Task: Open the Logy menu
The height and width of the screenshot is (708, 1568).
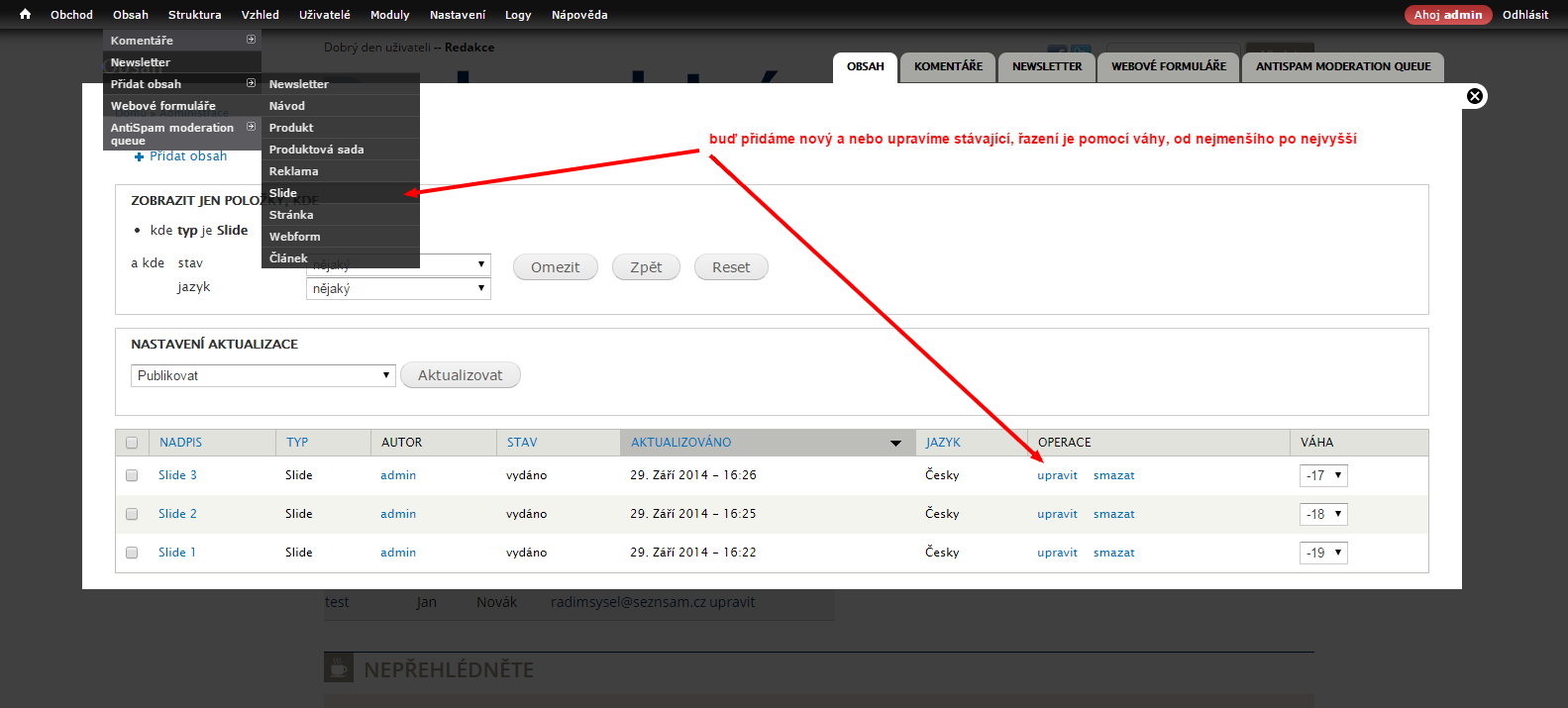Action: [518, 15]
